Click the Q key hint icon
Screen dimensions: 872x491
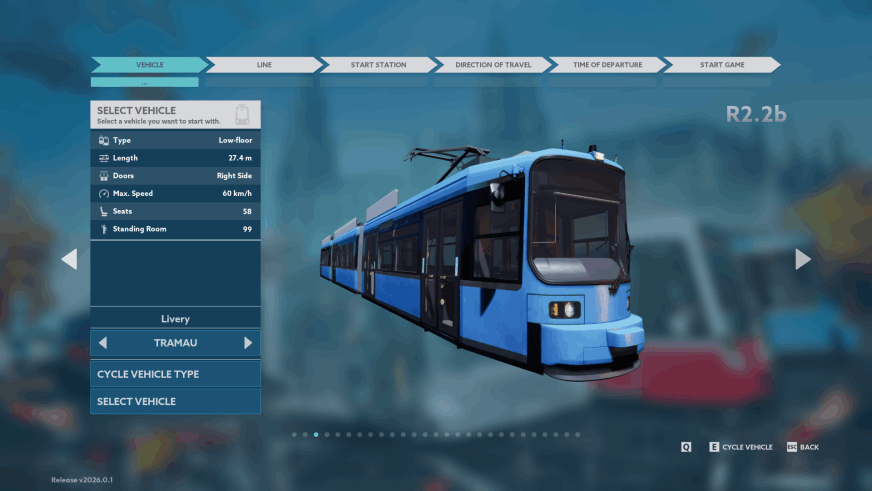(686, 447)
